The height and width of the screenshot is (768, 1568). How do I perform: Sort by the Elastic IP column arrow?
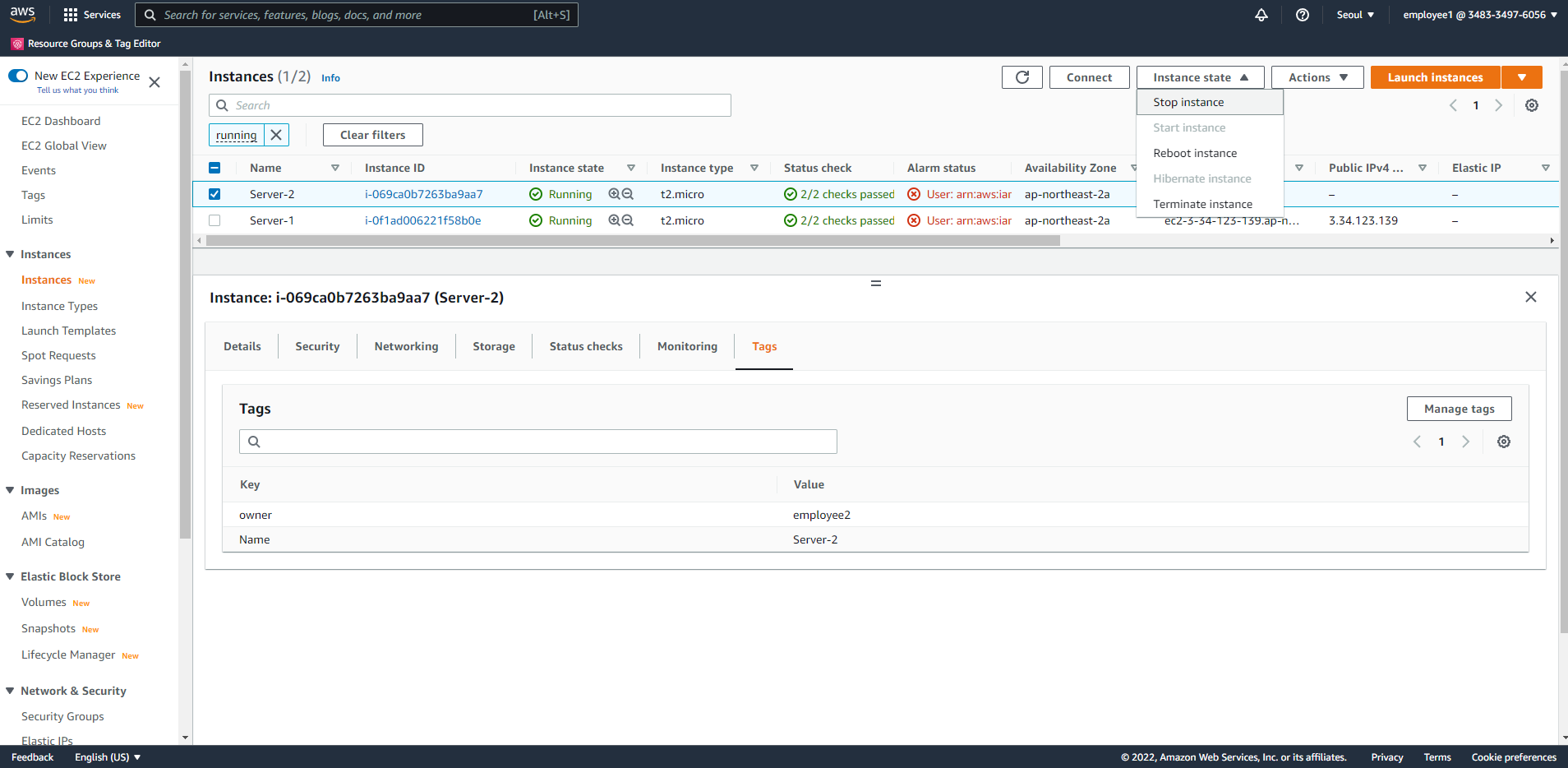(x=1546, y=168)
